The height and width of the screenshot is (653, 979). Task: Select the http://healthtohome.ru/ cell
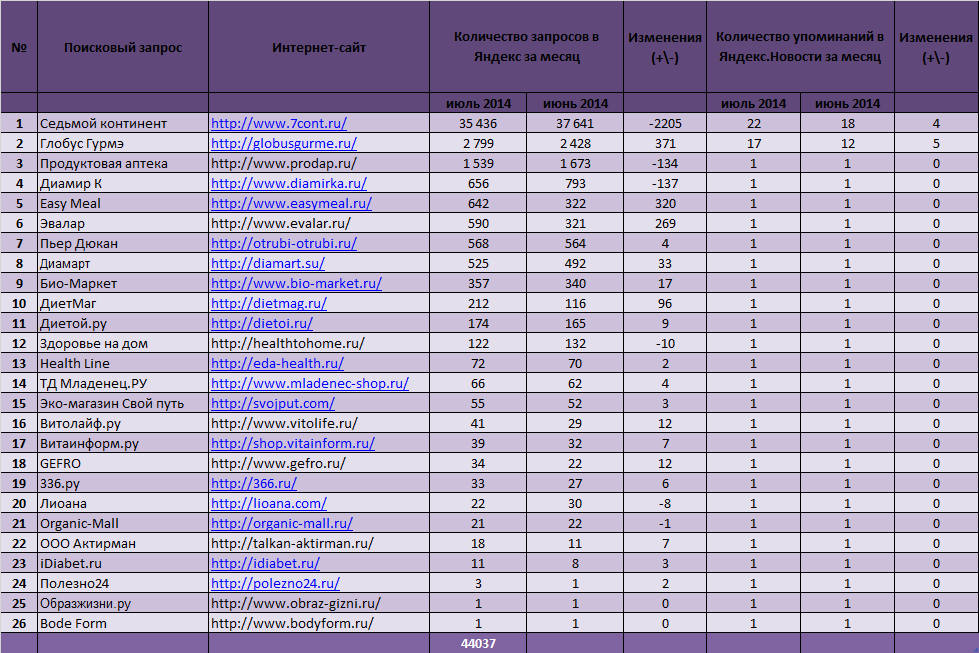coord(318,343)
